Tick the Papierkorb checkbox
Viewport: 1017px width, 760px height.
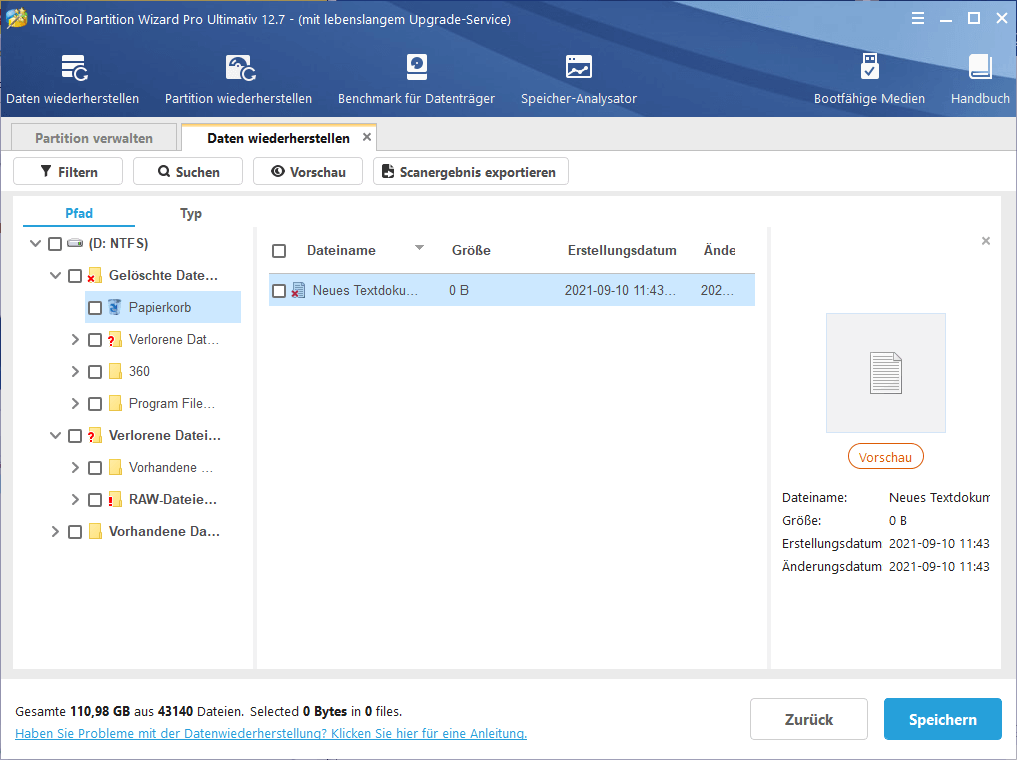click(x=95, y=308)
